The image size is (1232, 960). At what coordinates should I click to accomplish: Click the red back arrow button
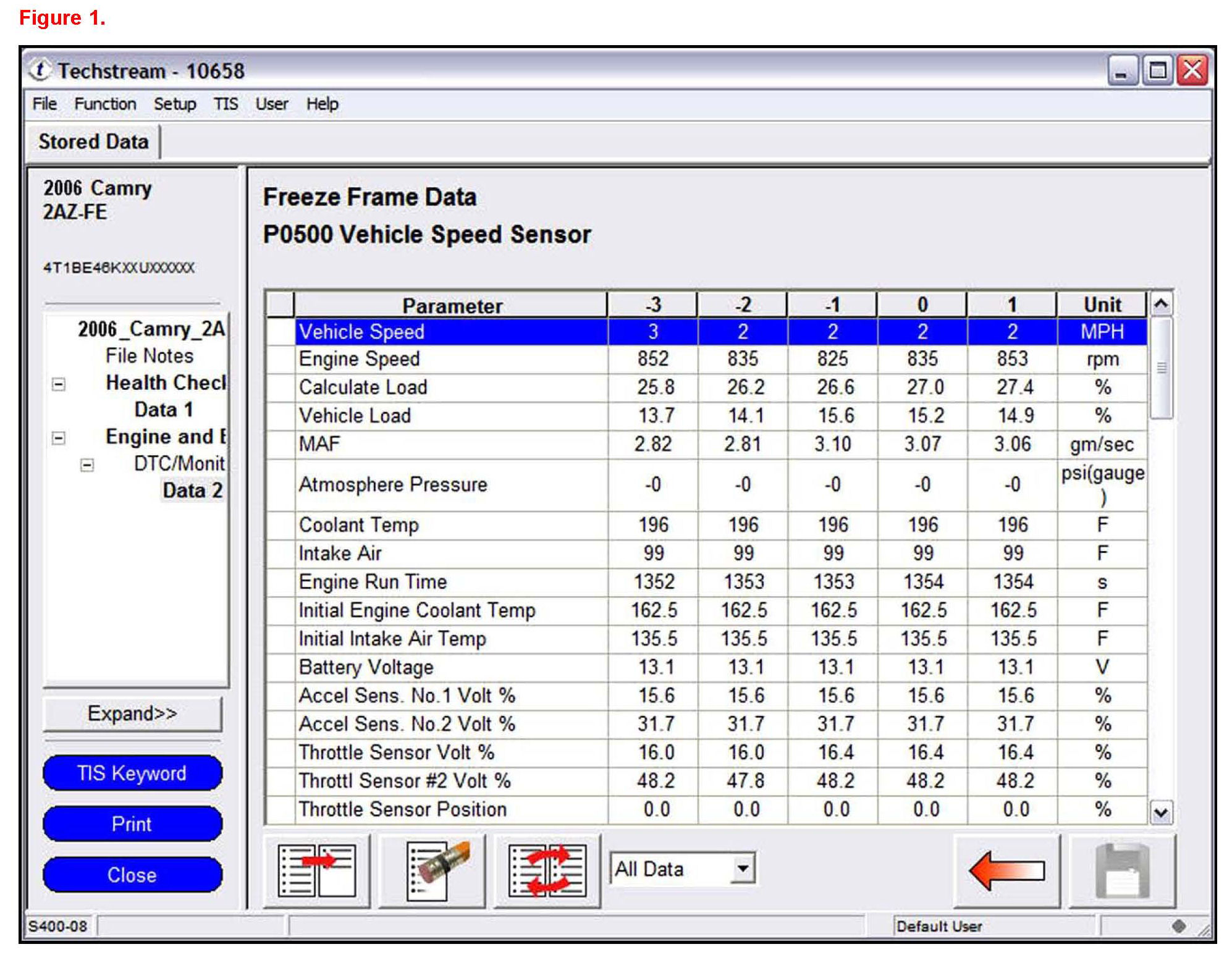pyautogui.click(x=1006, y=870)
